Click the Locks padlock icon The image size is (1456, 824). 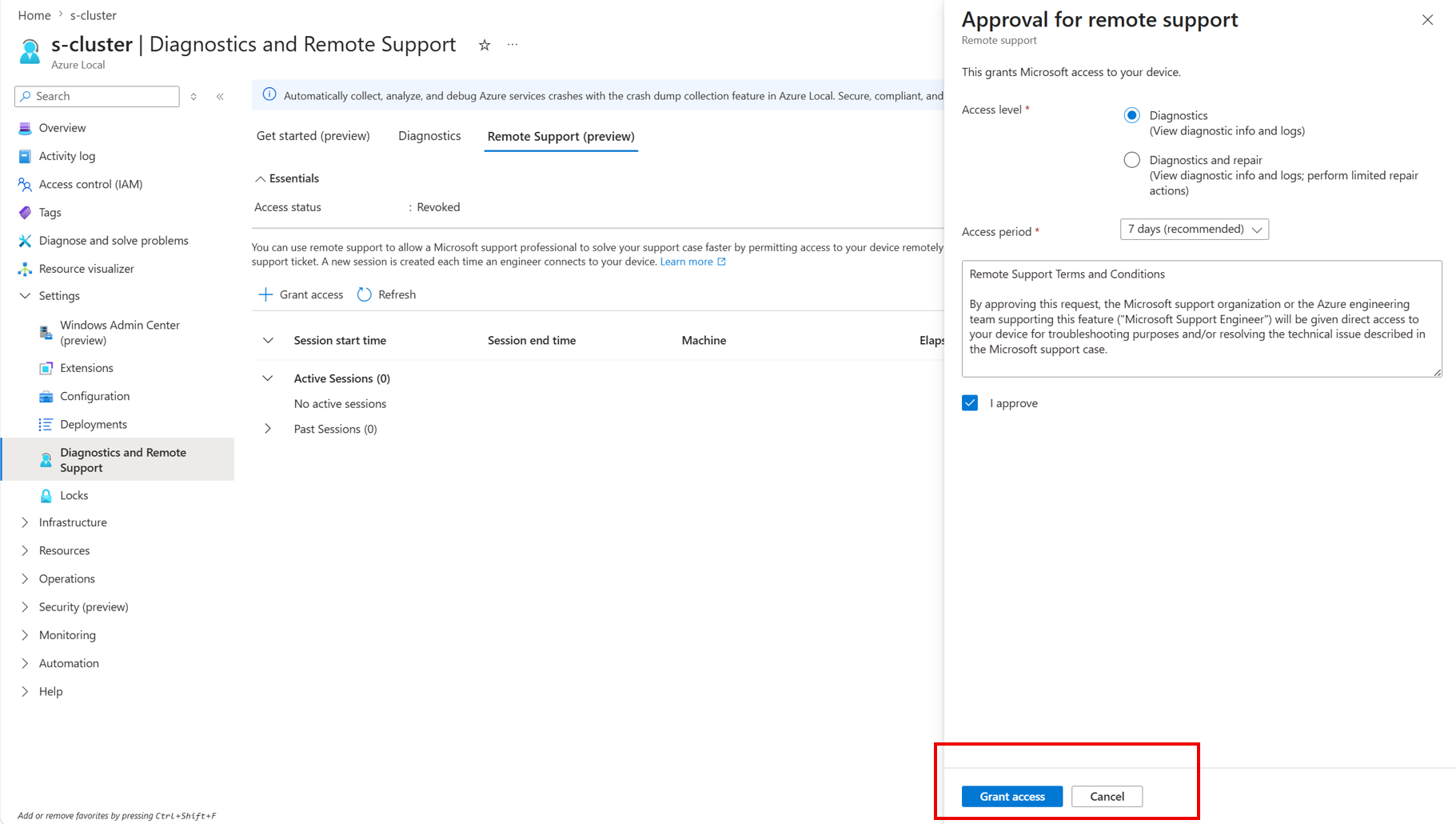[46, 495]
